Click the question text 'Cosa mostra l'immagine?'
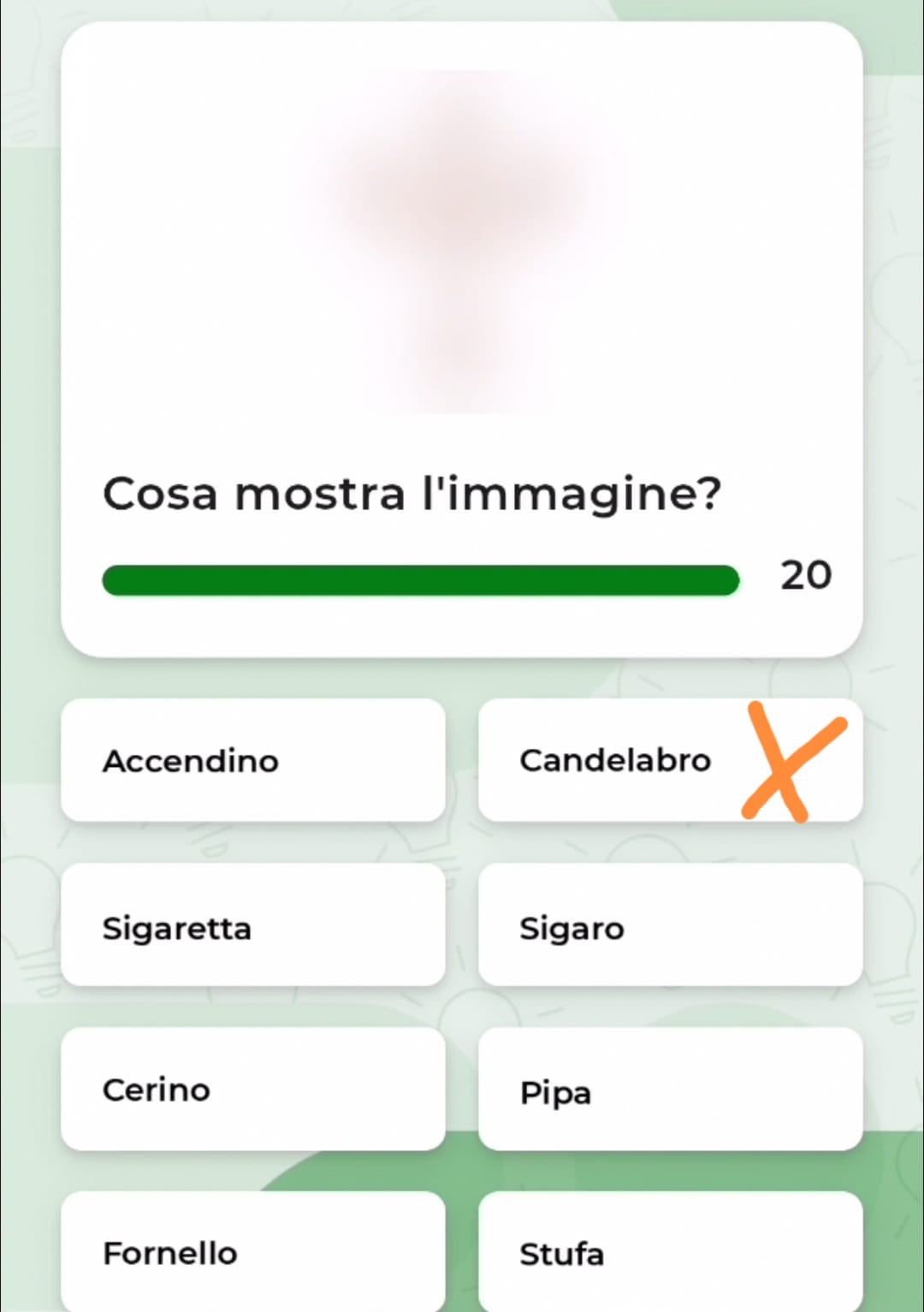924x1312 pixels. 412,494
